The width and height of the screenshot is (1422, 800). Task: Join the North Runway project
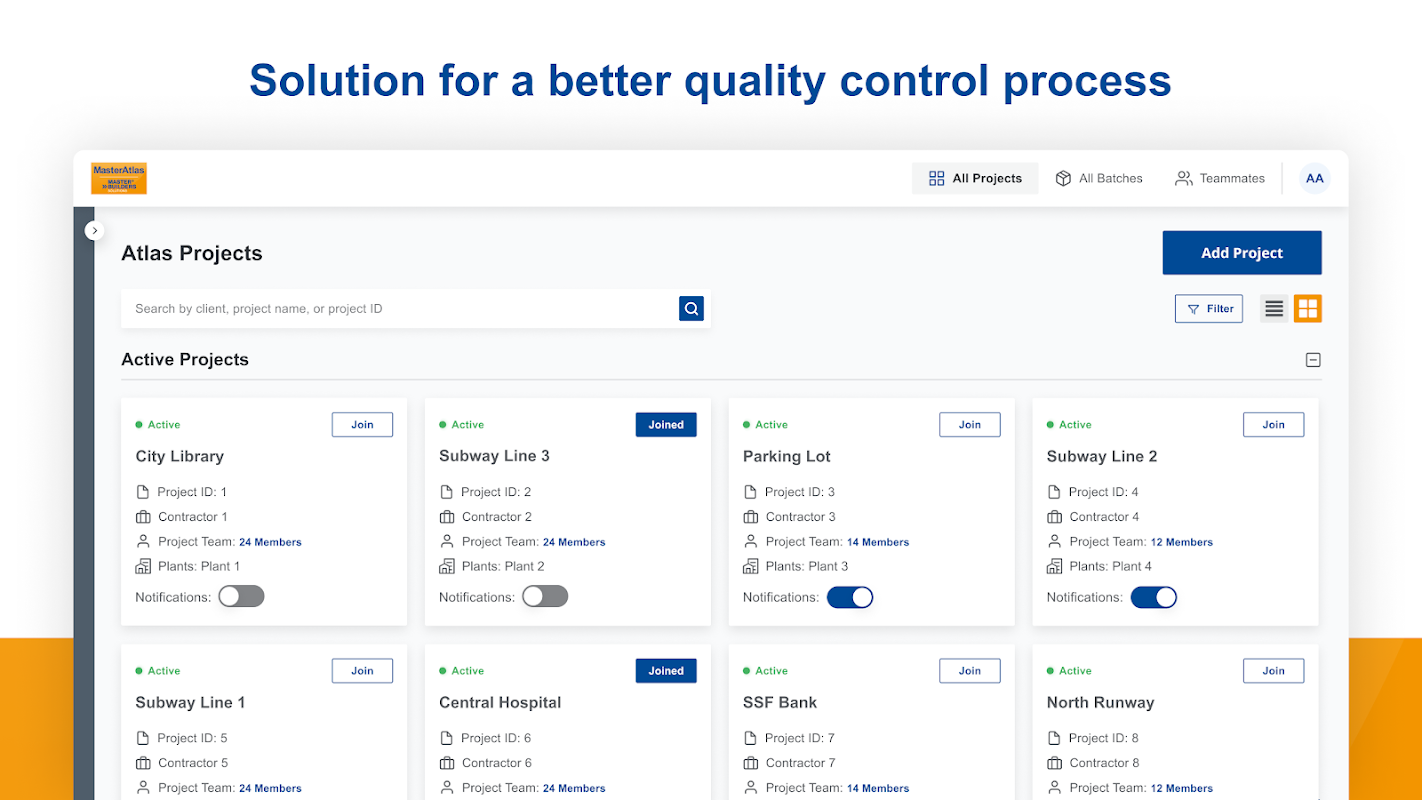tap(1273, 671)
